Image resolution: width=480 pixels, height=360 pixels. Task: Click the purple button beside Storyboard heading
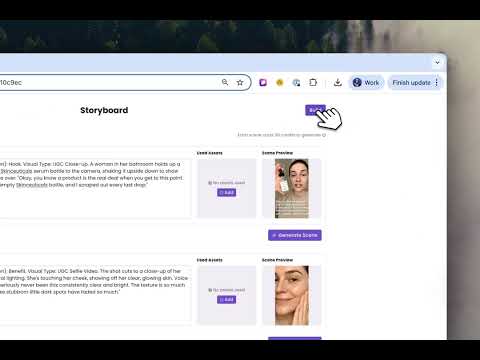315,110
